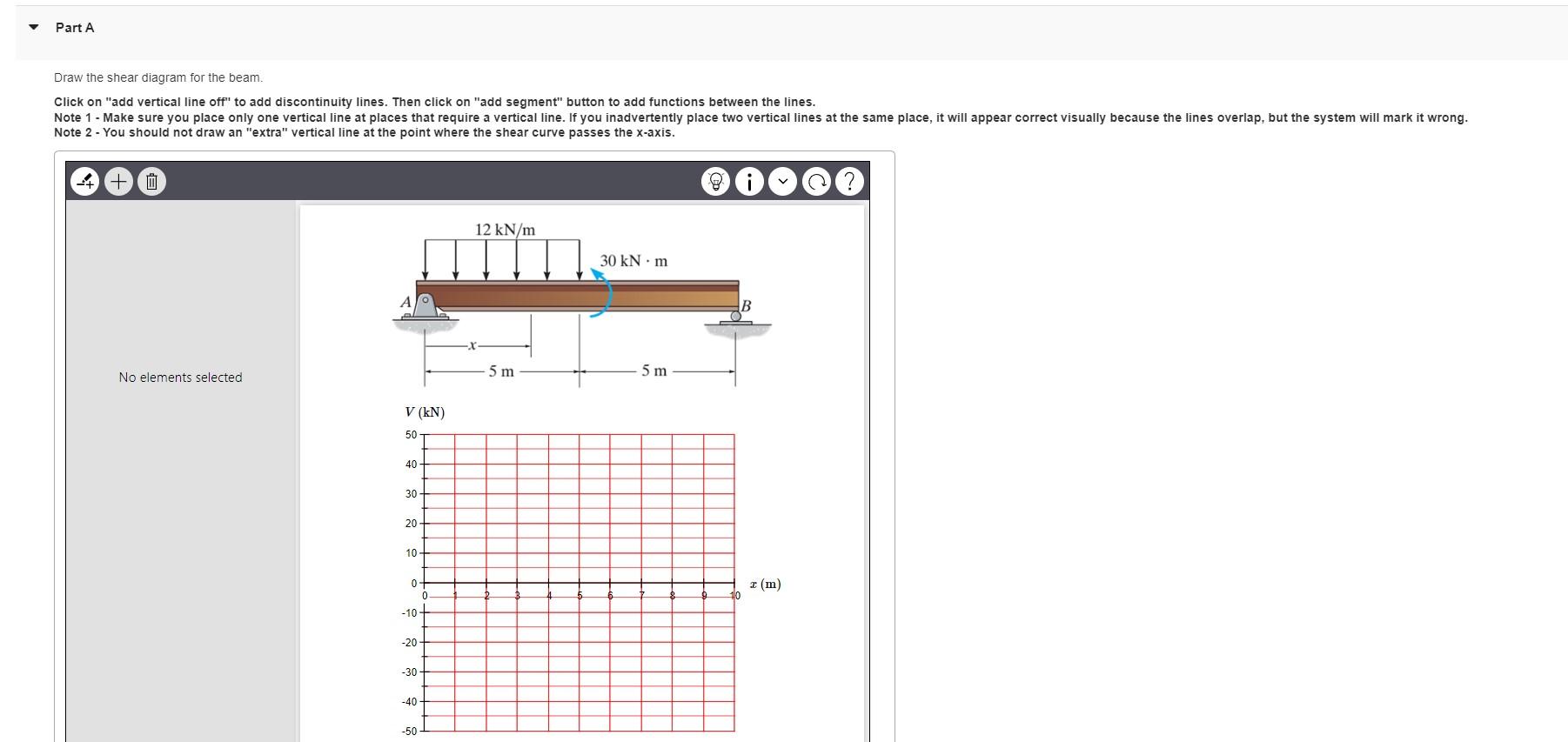
Task: Click support label A on the beam
Action: click(x=405, y=302)
